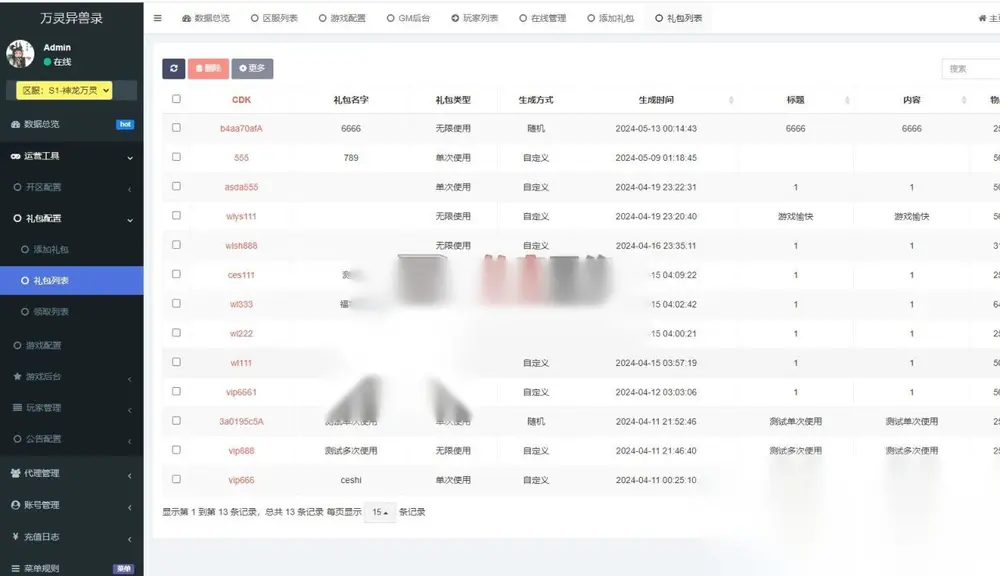1000x576 pixels.
Task: Sort by the 标题 column sort arrows
Action: (847, 100)
